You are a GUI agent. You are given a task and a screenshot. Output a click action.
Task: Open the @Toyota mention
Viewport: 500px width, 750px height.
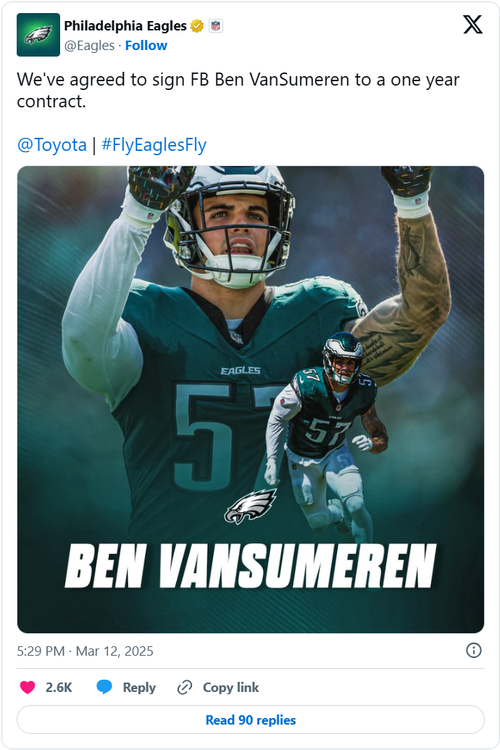click(52, 144)
